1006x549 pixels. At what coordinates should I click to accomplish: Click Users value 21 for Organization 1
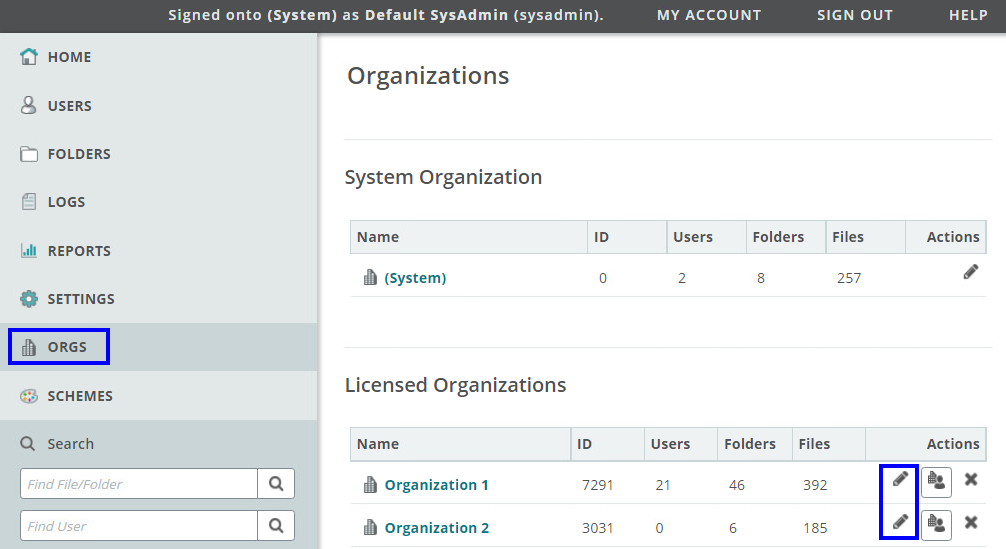[663, 485]
